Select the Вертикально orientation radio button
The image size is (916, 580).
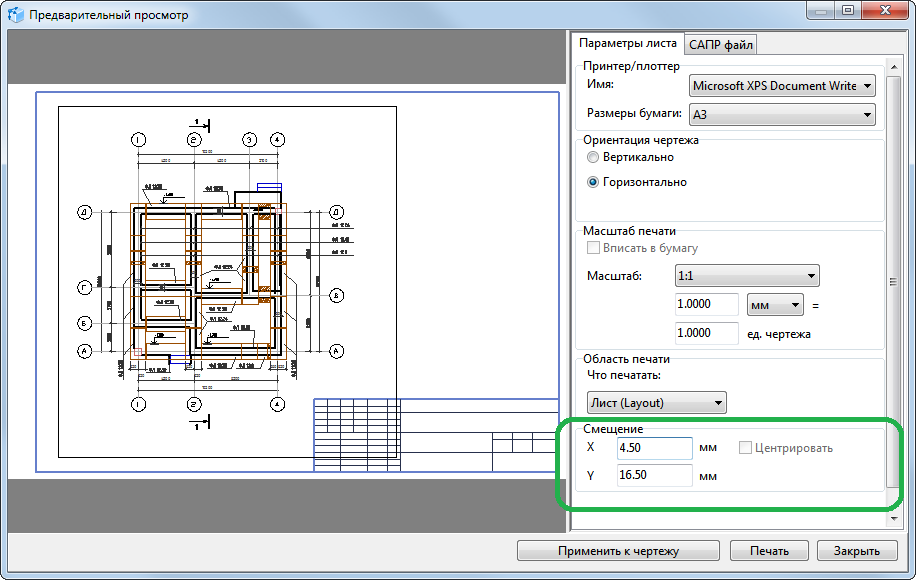pyautogui.click(x=593, y=157)
